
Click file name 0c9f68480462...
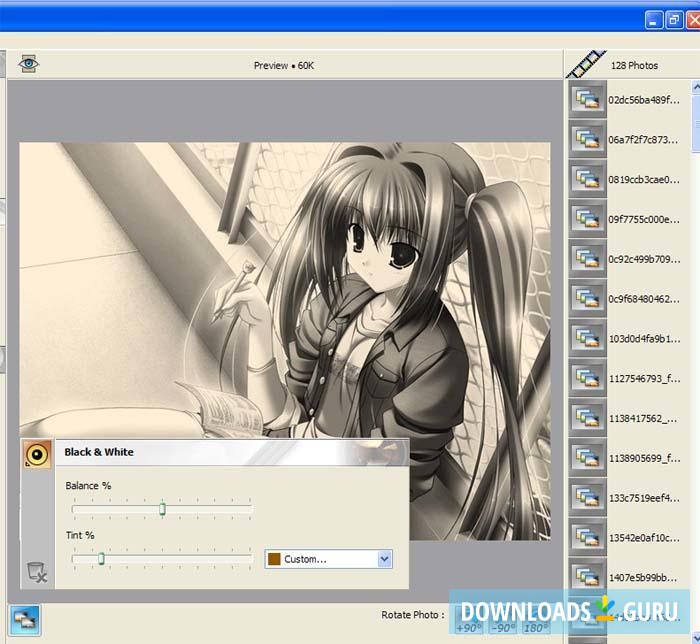644,299
